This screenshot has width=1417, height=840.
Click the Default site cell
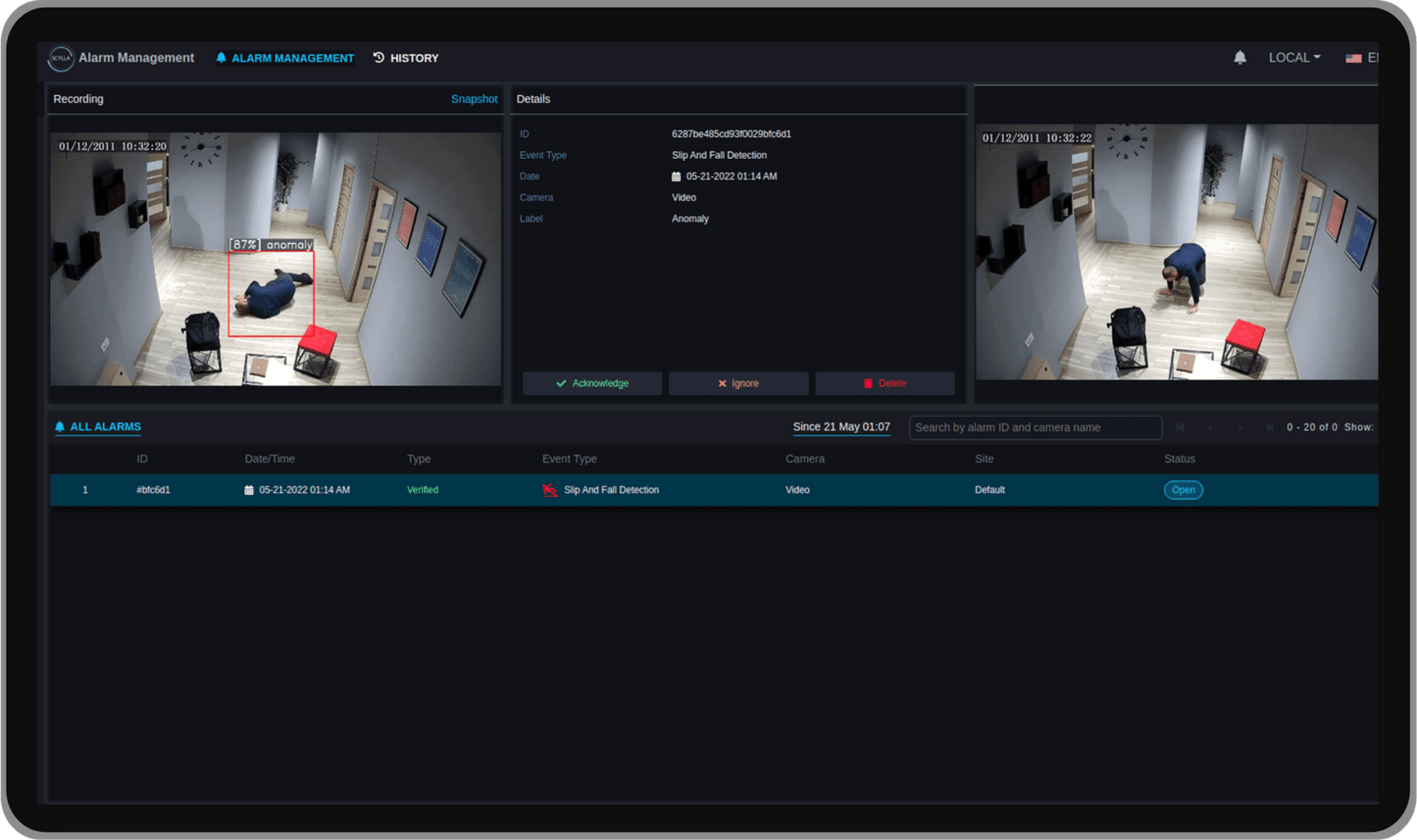tap(989, 490)
